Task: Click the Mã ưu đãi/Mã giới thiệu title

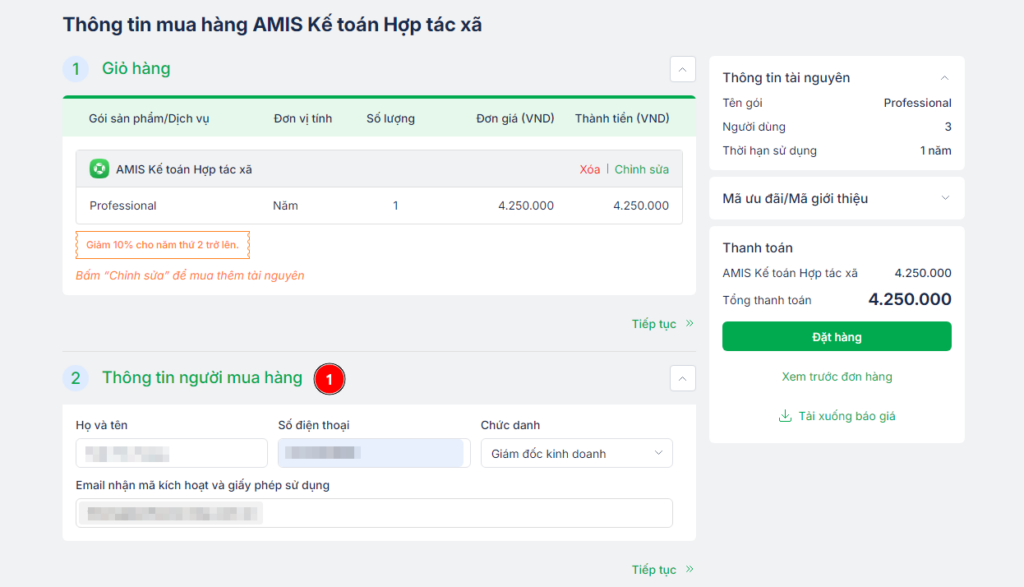Action: [795, 198]
